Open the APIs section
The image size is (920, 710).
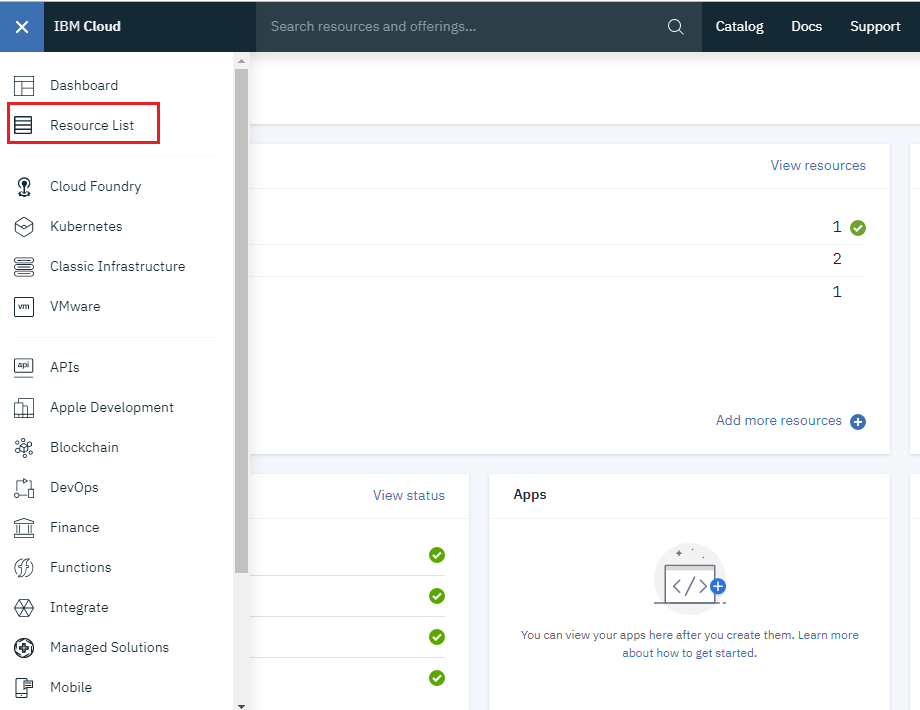66,367
